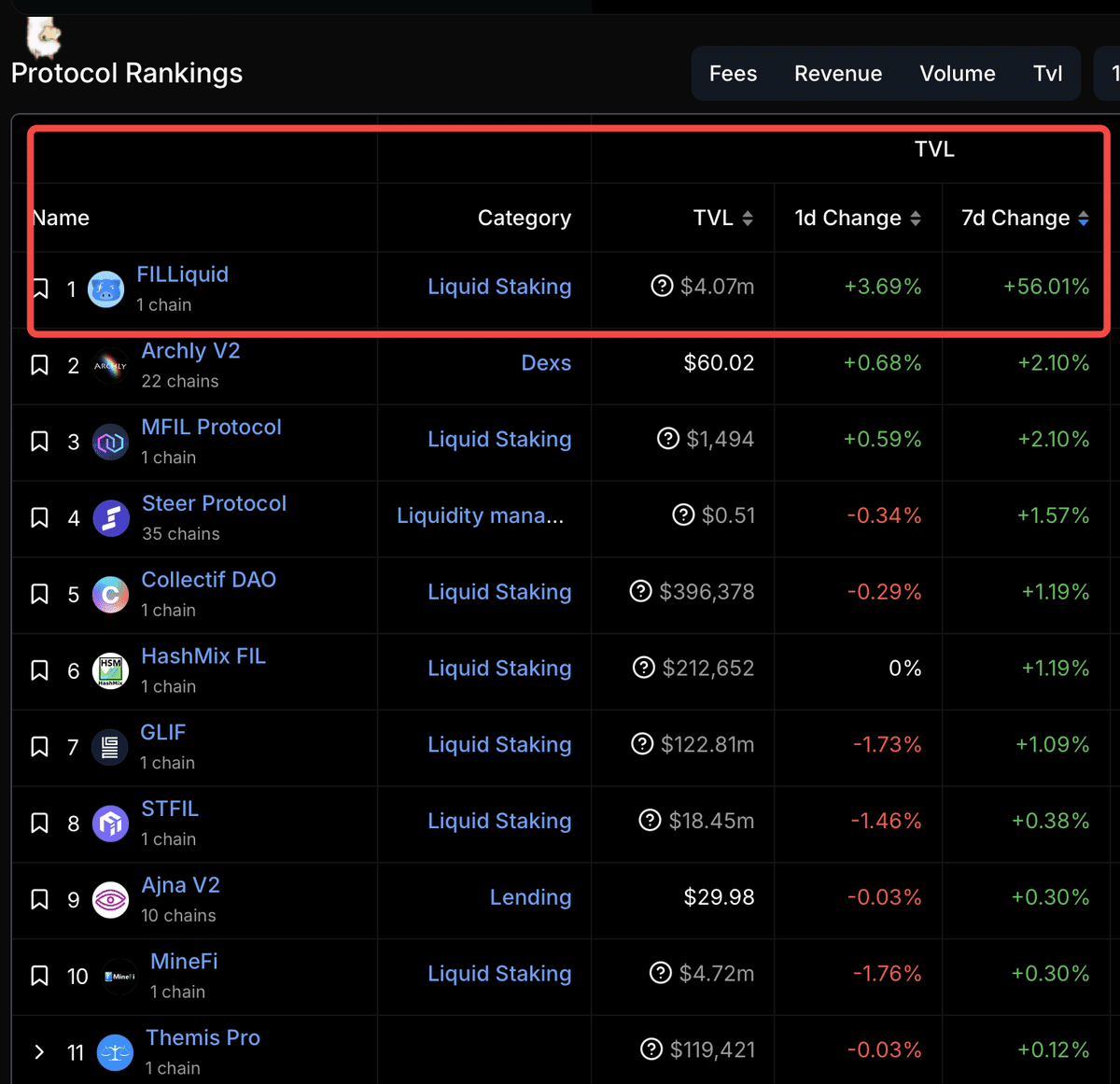Open Liquidity mana... category link
Screen dimensions: 1120x1084
pos(480,515)
